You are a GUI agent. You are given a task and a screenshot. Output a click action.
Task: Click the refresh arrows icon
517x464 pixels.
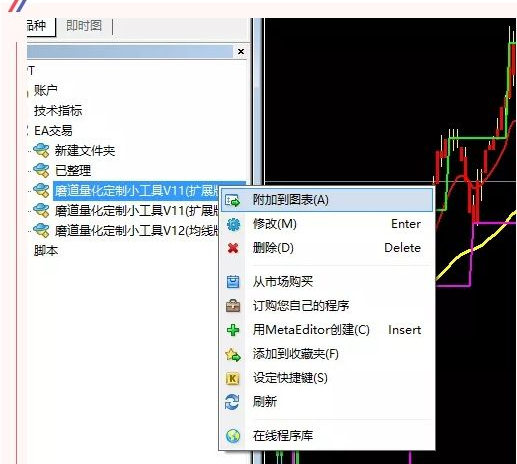click(232, 402)
